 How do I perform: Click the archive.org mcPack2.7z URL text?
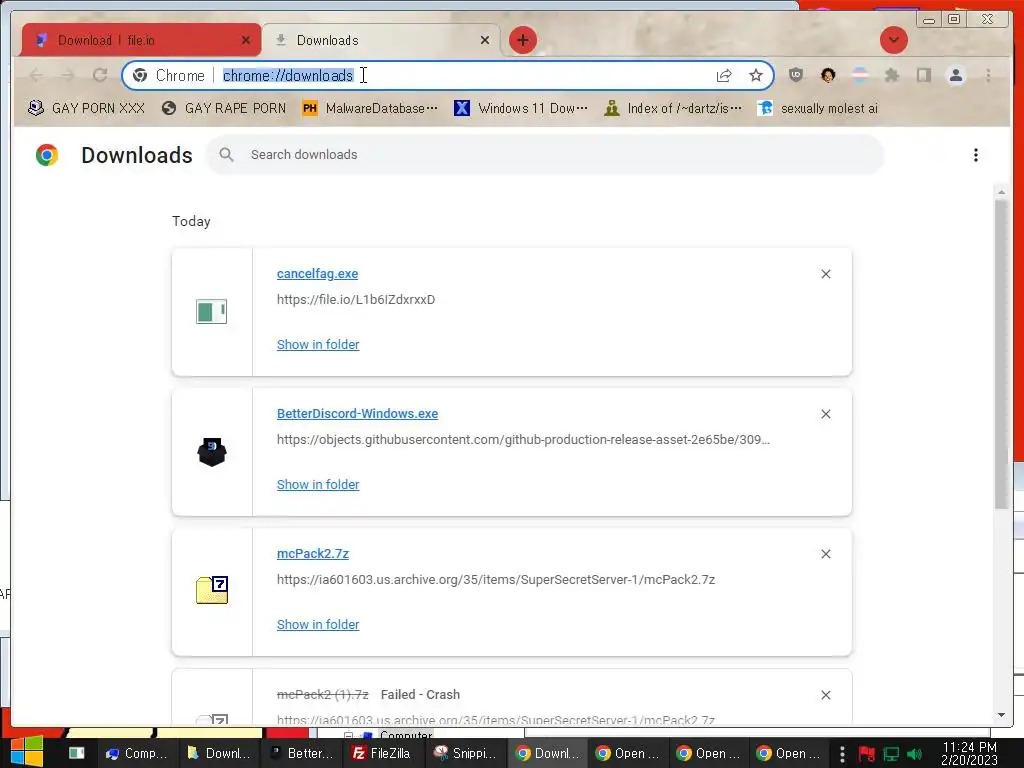tap(496, 579)
